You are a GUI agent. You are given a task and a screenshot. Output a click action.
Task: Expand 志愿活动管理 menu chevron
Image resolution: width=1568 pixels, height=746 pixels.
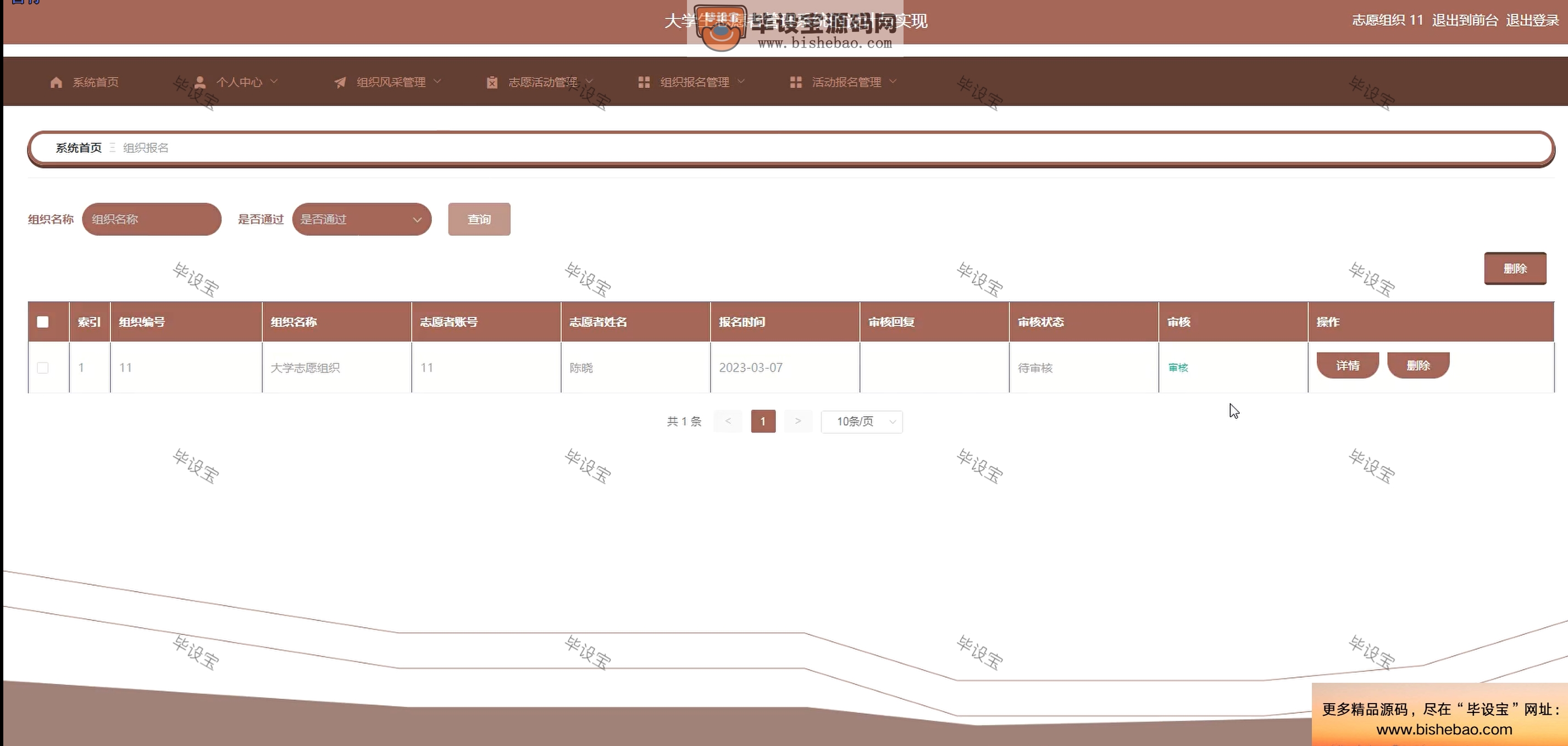[589, 81]
